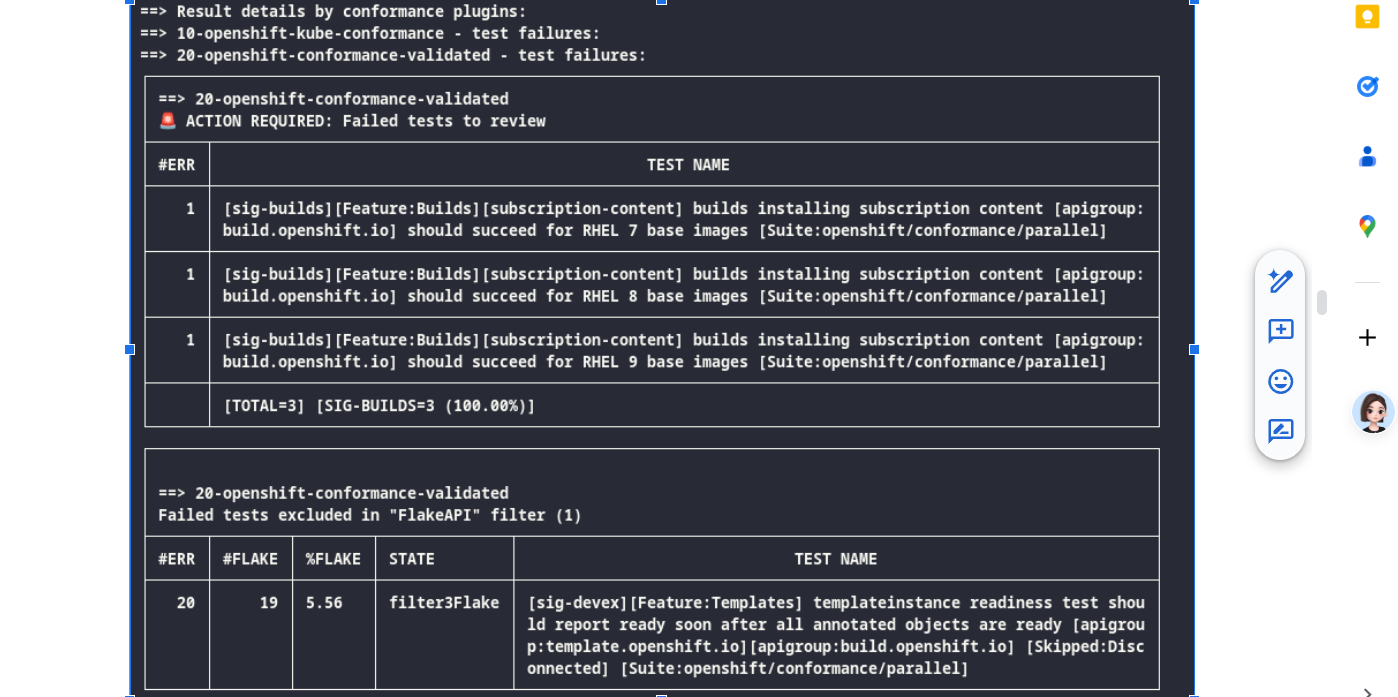Click the "[TOTAL=3]" summary row in the image

(x=379, y=406)
